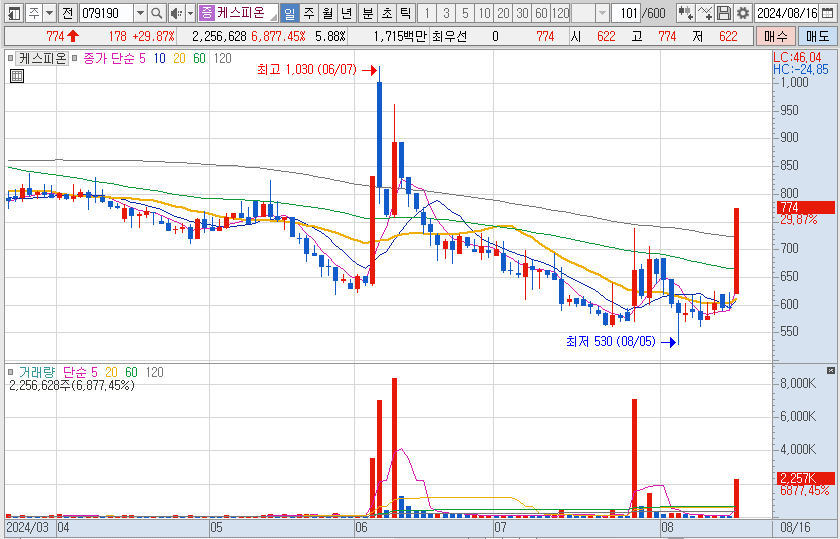This screenshot has height=539, width=840.
Task: Close the volume pane with its X icon
Action: pyautogui.click(x=831, y=370)
